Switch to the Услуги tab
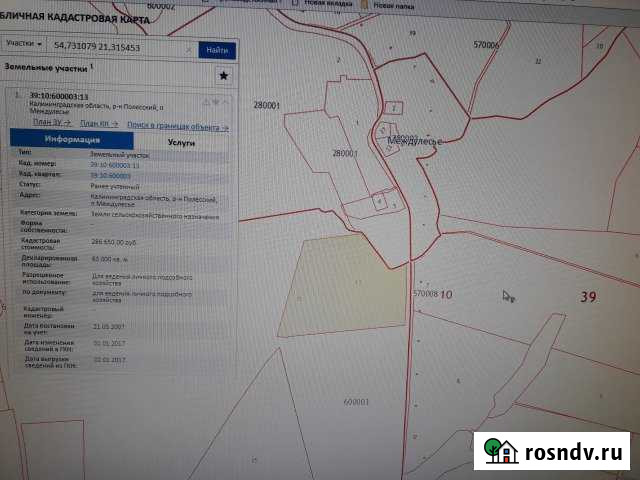This screenshot has width=640, height=480. [181, 142]
